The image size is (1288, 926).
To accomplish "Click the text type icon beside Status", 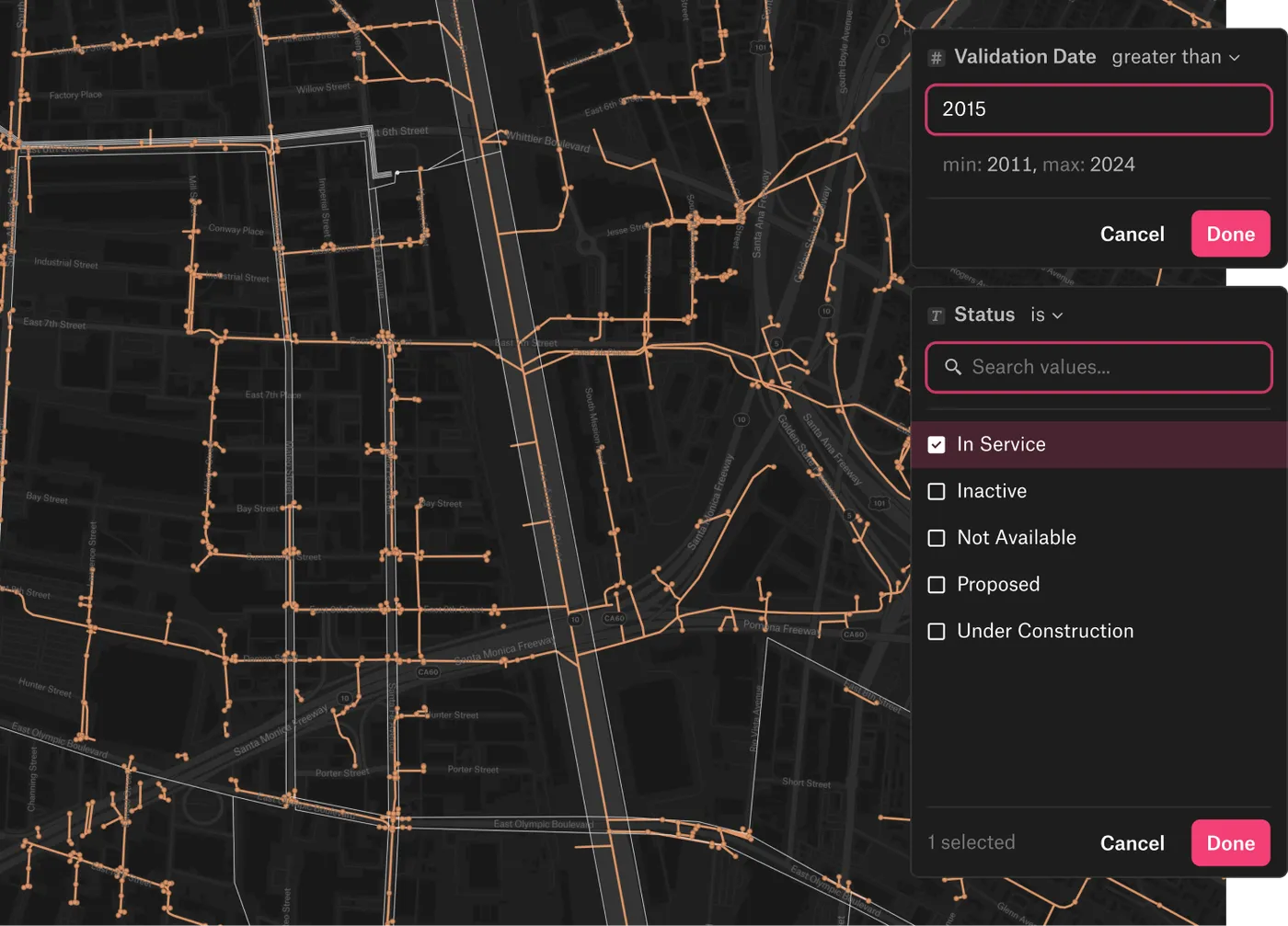I will (936, 315).
